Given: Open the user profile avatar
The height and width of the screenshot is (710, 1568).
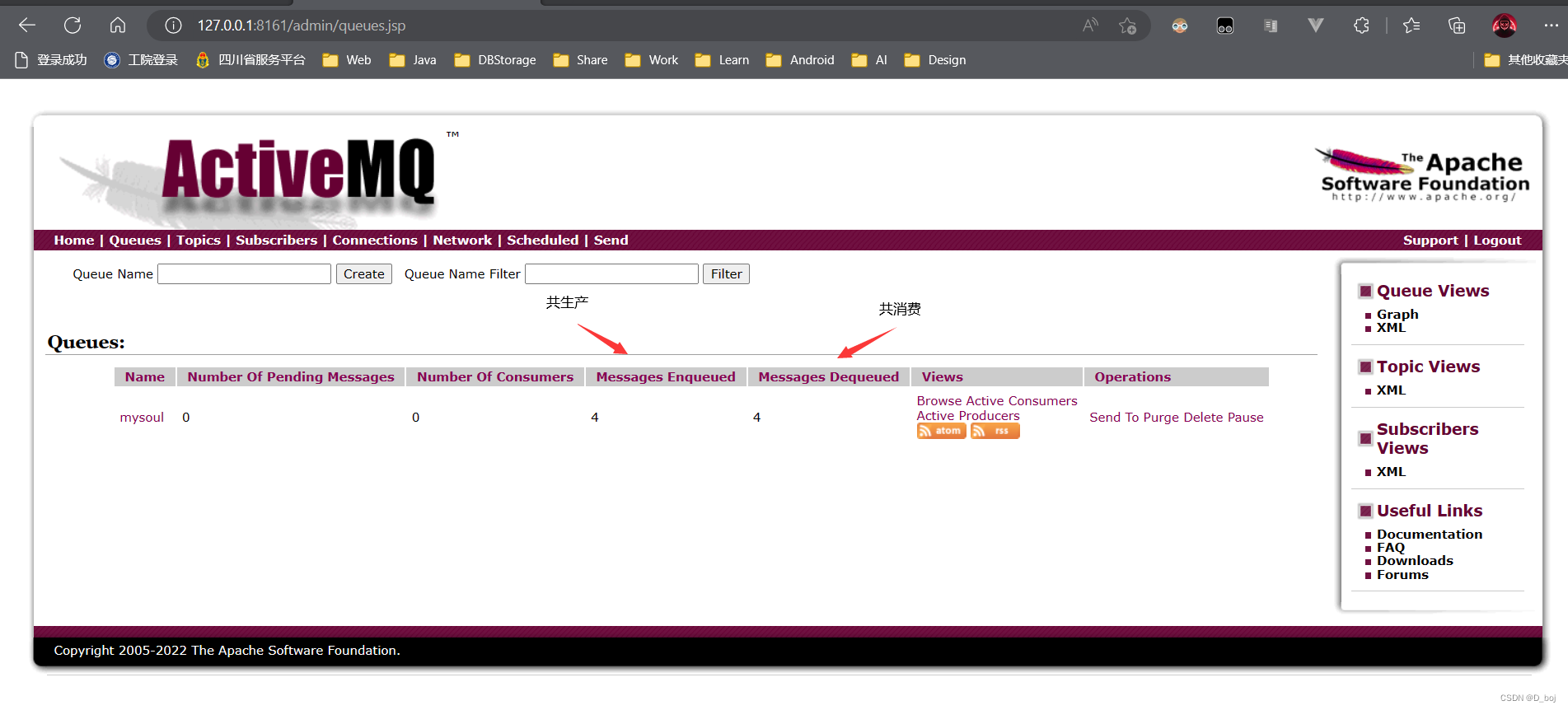Looking at the screenshot, I should coord(1505,26).
